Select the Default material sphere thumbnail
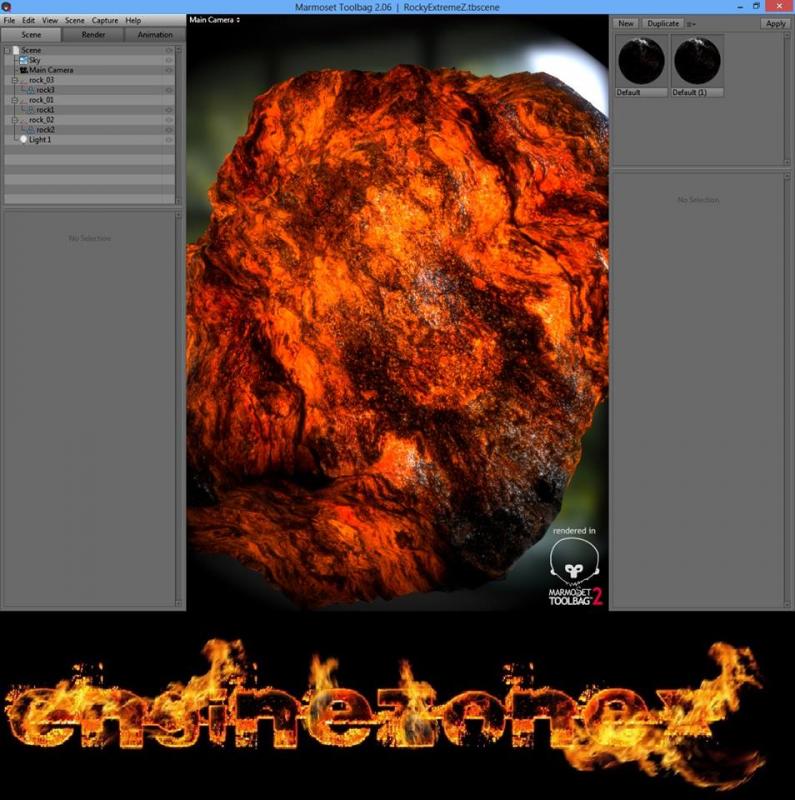This screenshot has height=800, width=795. pyautogui.click(x=641, y=61)
